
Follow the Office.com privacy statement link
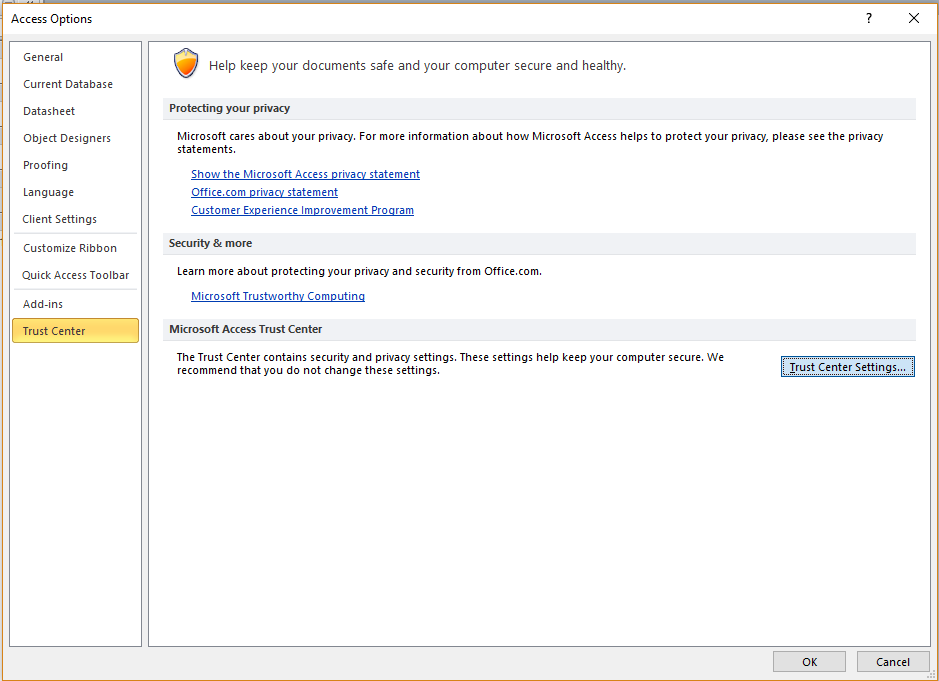pos(265,192)
